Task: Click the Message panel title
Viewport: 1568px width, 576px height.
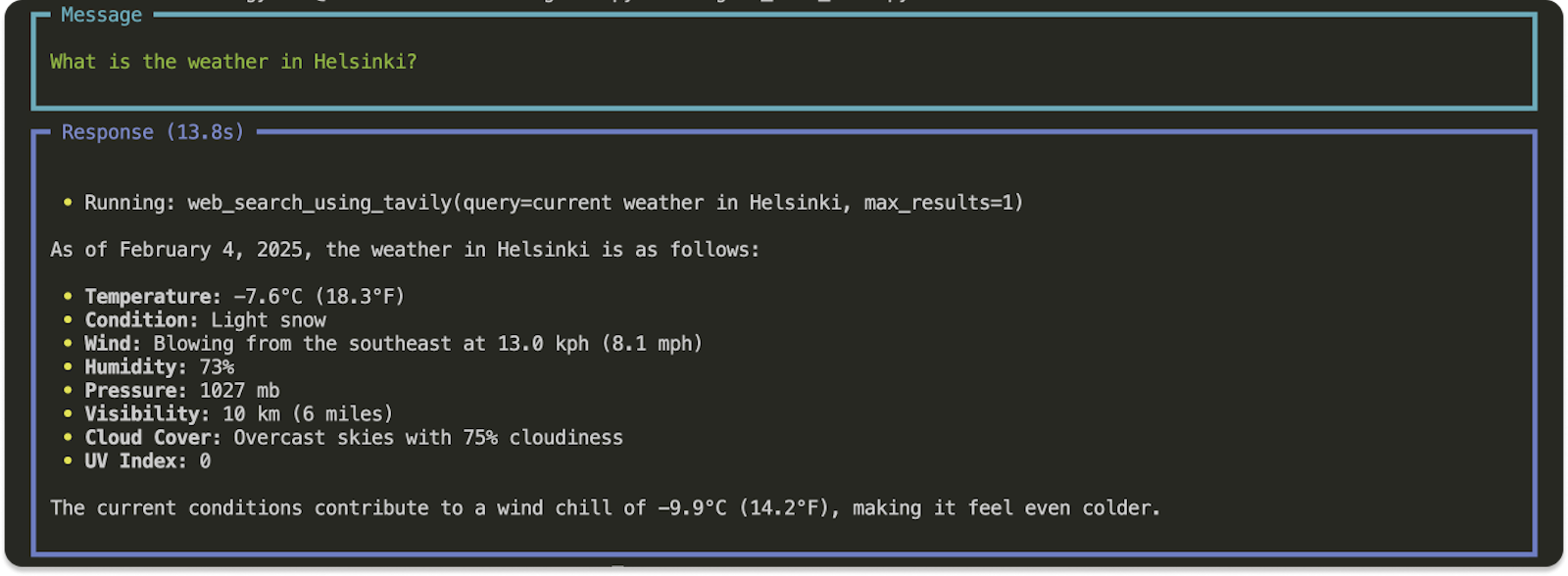Action: coord(101,15)
